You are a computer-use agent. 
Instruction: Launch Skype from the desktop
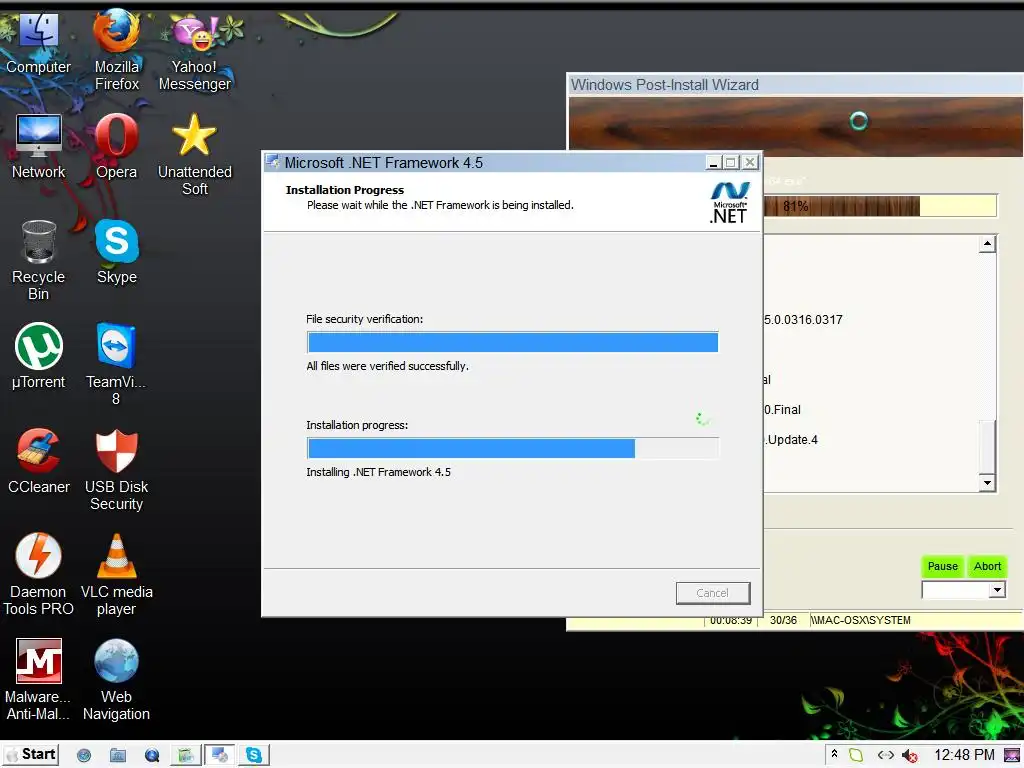coord(116,252)
